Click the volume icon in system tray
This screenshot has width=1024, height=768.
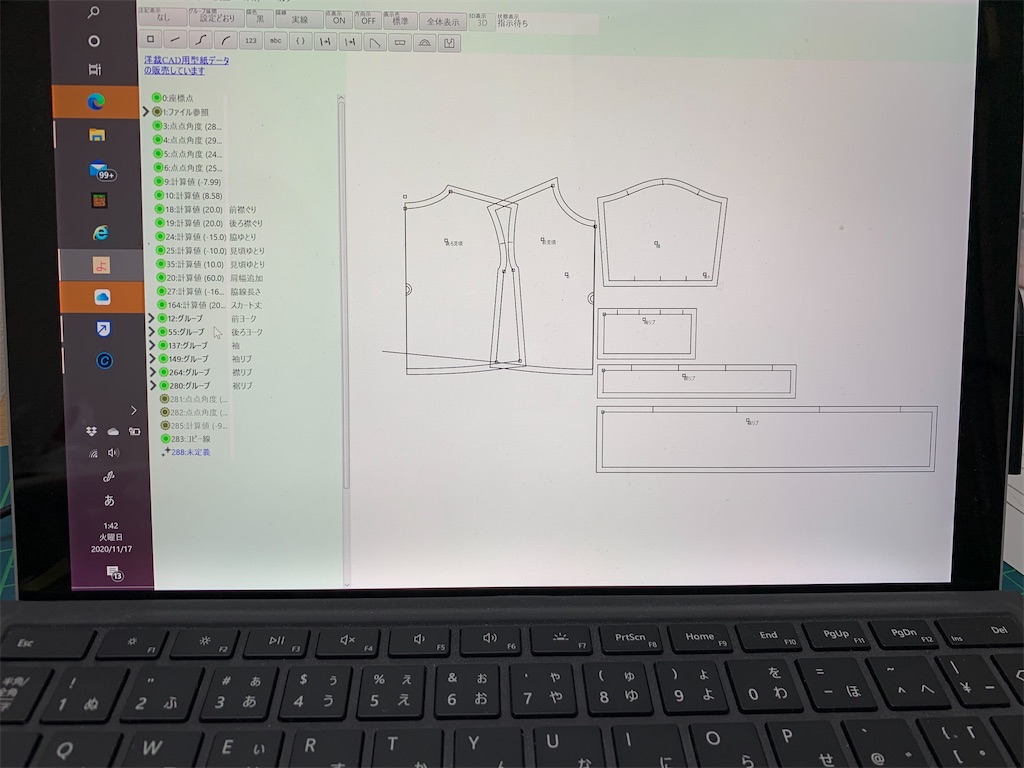(x=114, y=453)
